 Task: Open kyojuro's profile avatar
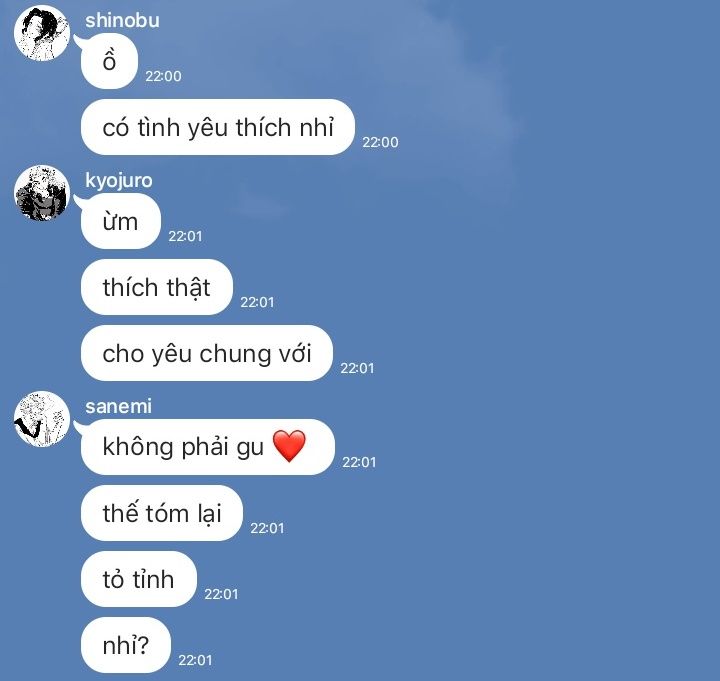[x=42, y=193]
